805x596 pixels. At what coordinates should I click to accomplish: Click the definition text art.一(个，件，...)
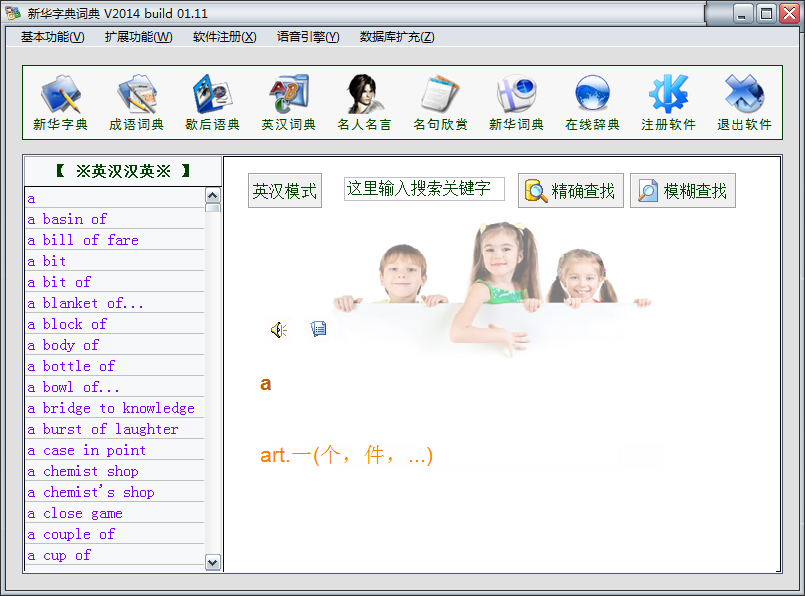pos(347,455)
